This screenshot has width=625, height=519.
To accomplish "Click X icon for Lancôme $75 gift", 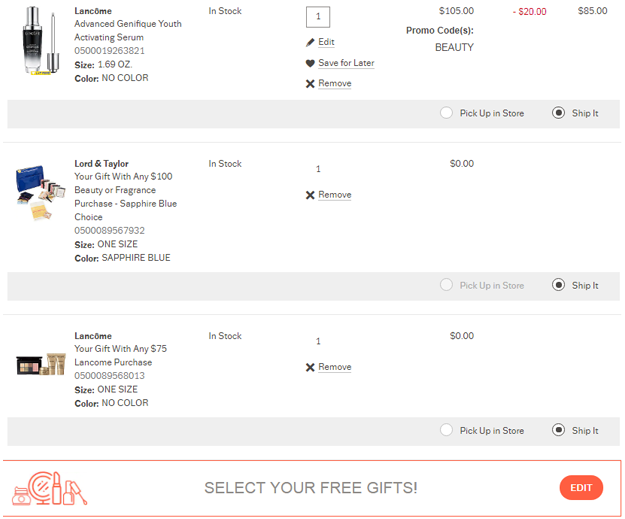I will pyautogui.click(x=310, y=368).
